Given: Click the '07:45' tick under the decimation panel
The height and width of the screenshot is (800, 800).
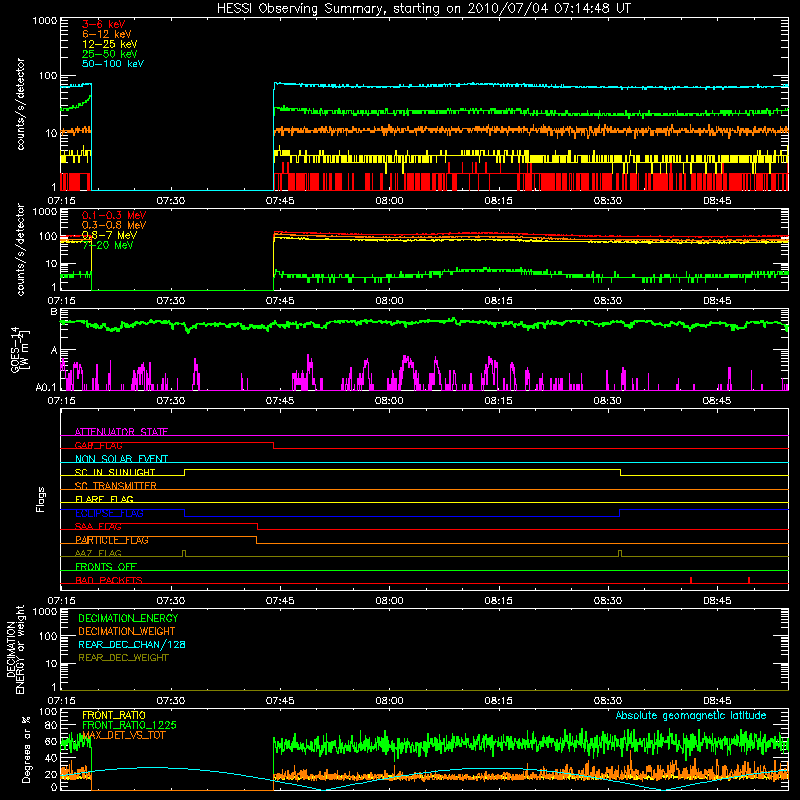Looking at the screenshot, I should pos(280,701).
